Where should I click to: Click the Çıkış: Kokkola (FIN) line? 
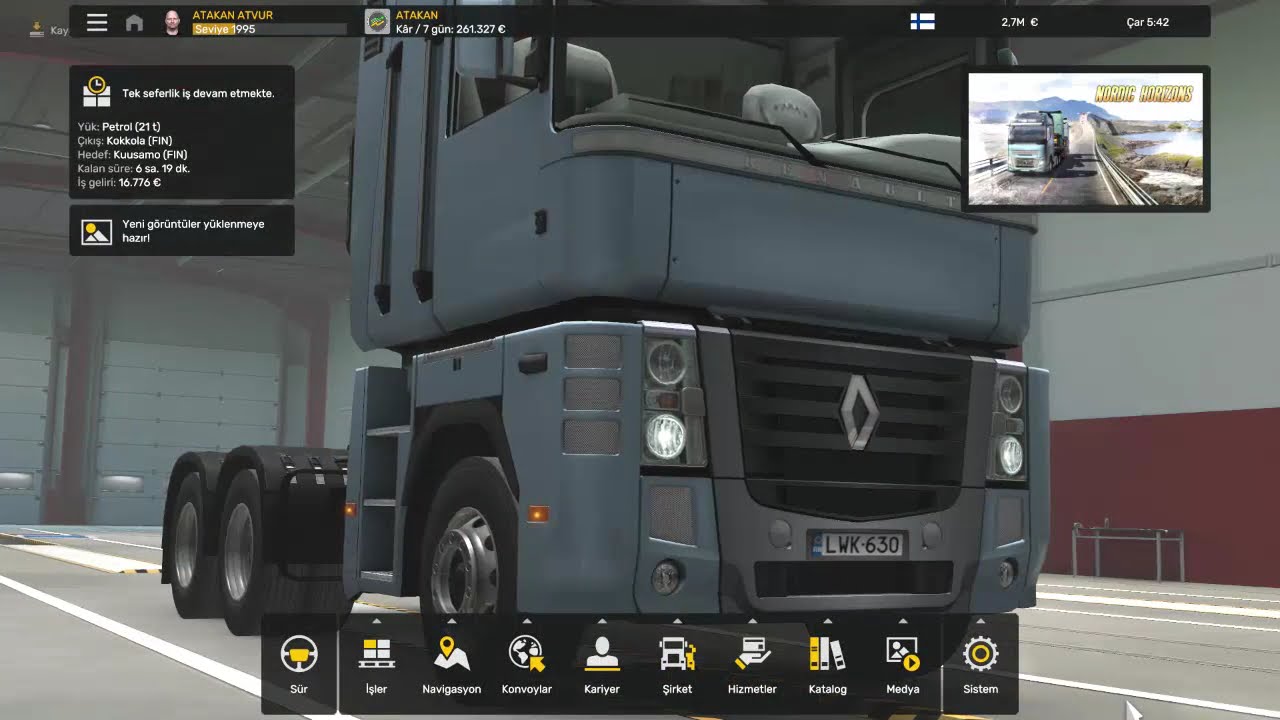point(124,141)
